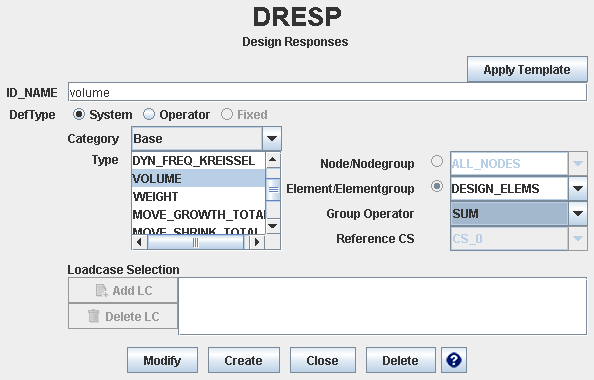
Task: Click the Type list horizontal scrollbar thumb
Action: pyautogui.click(x=195, y=242)
